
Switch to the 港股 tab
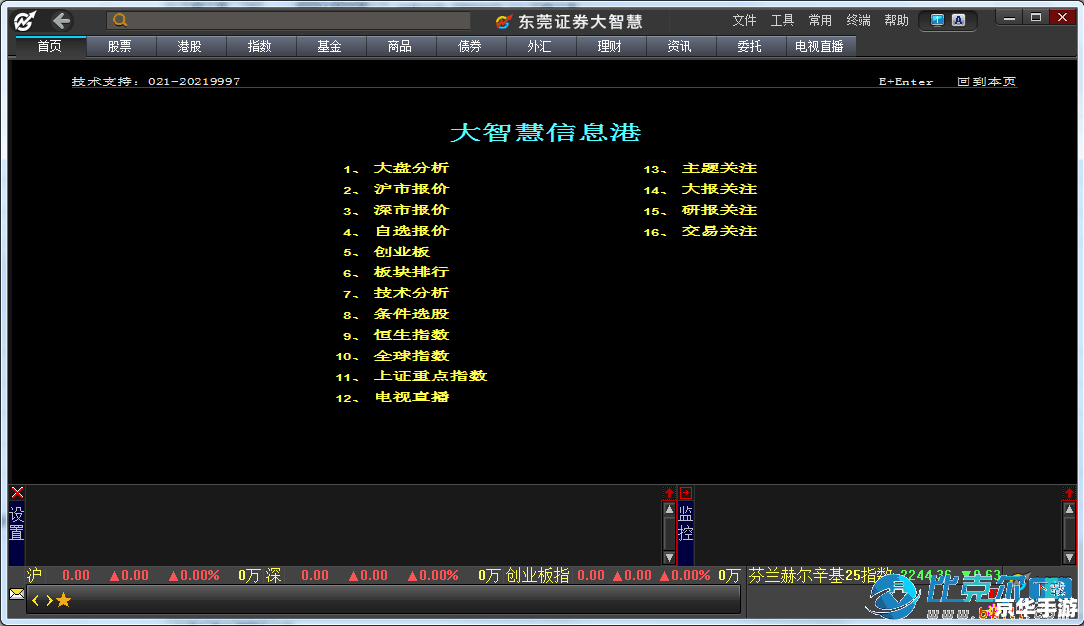(189, 46)
